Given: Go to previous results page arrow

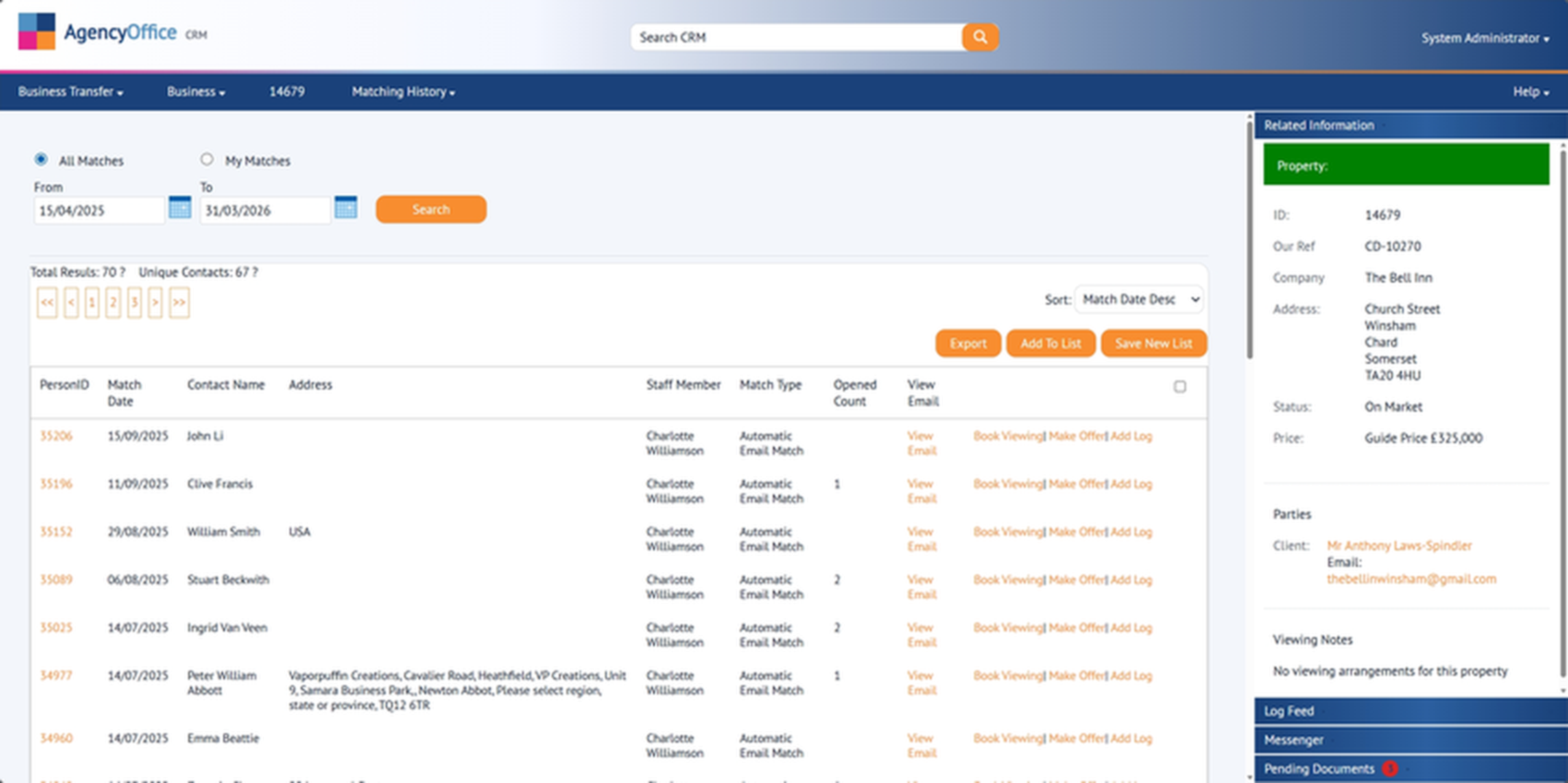Looking at the screenshot, I should click(71, 302).
